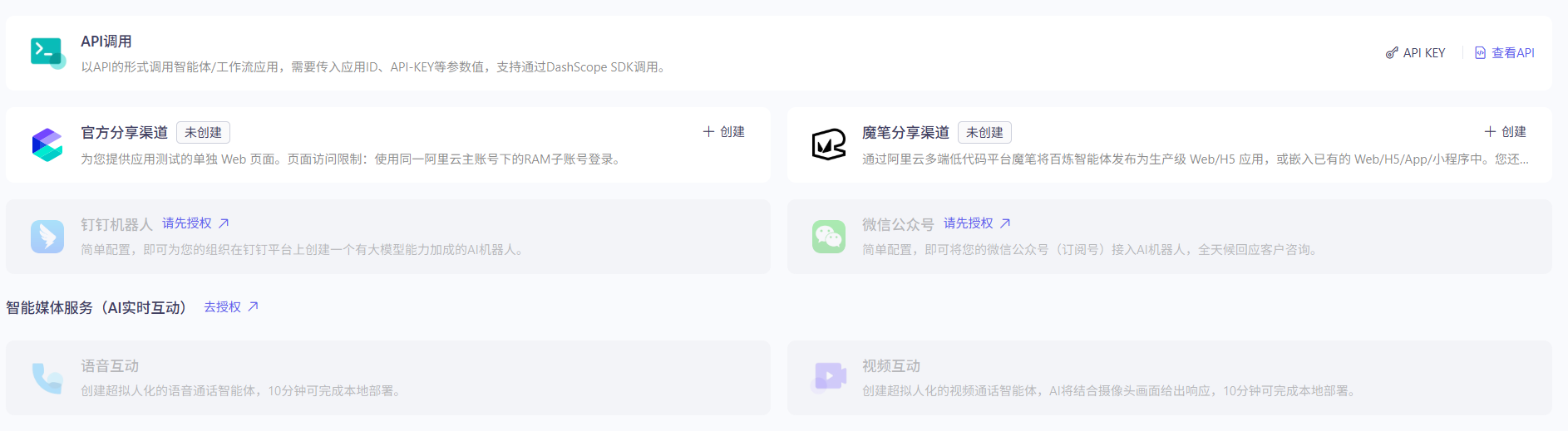Click the 魔笔分享渠道 description about 低代码平台
The height and width of the screenshot is (431, 1568).
point(1196,159)
